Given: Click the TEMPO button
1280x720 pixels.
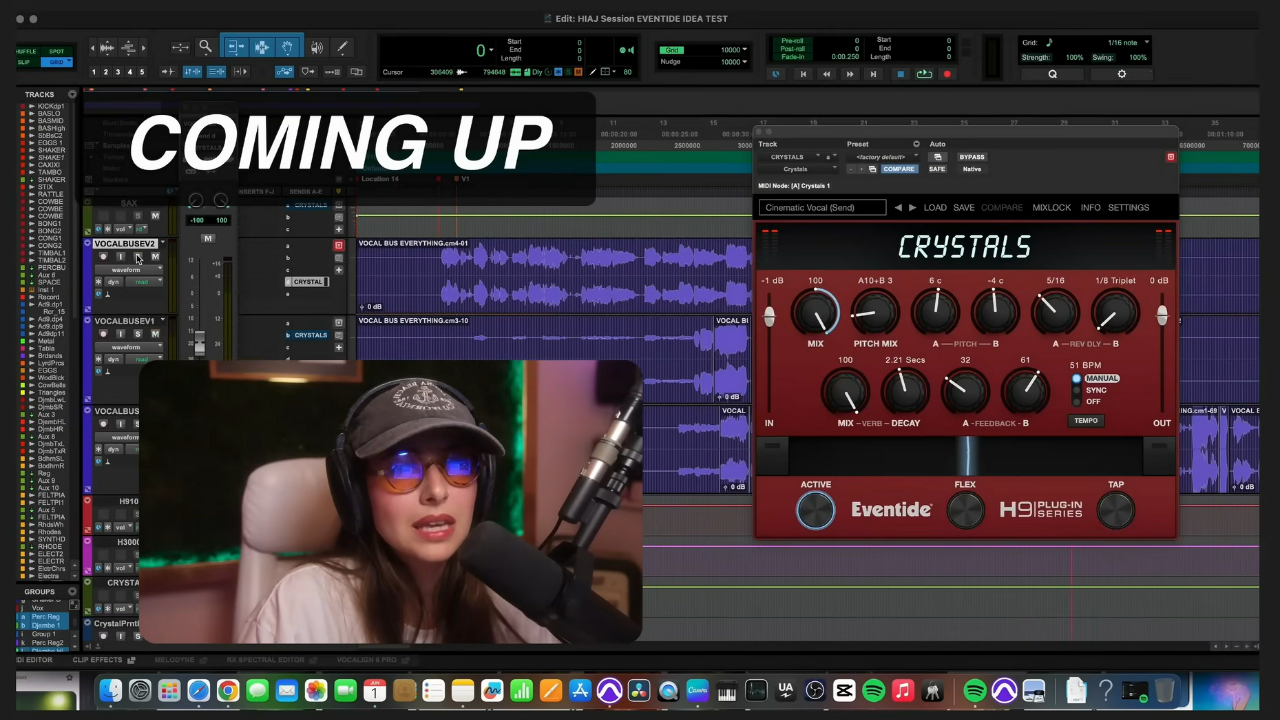Looking at the screenshot, I should tap(1086, 421).
